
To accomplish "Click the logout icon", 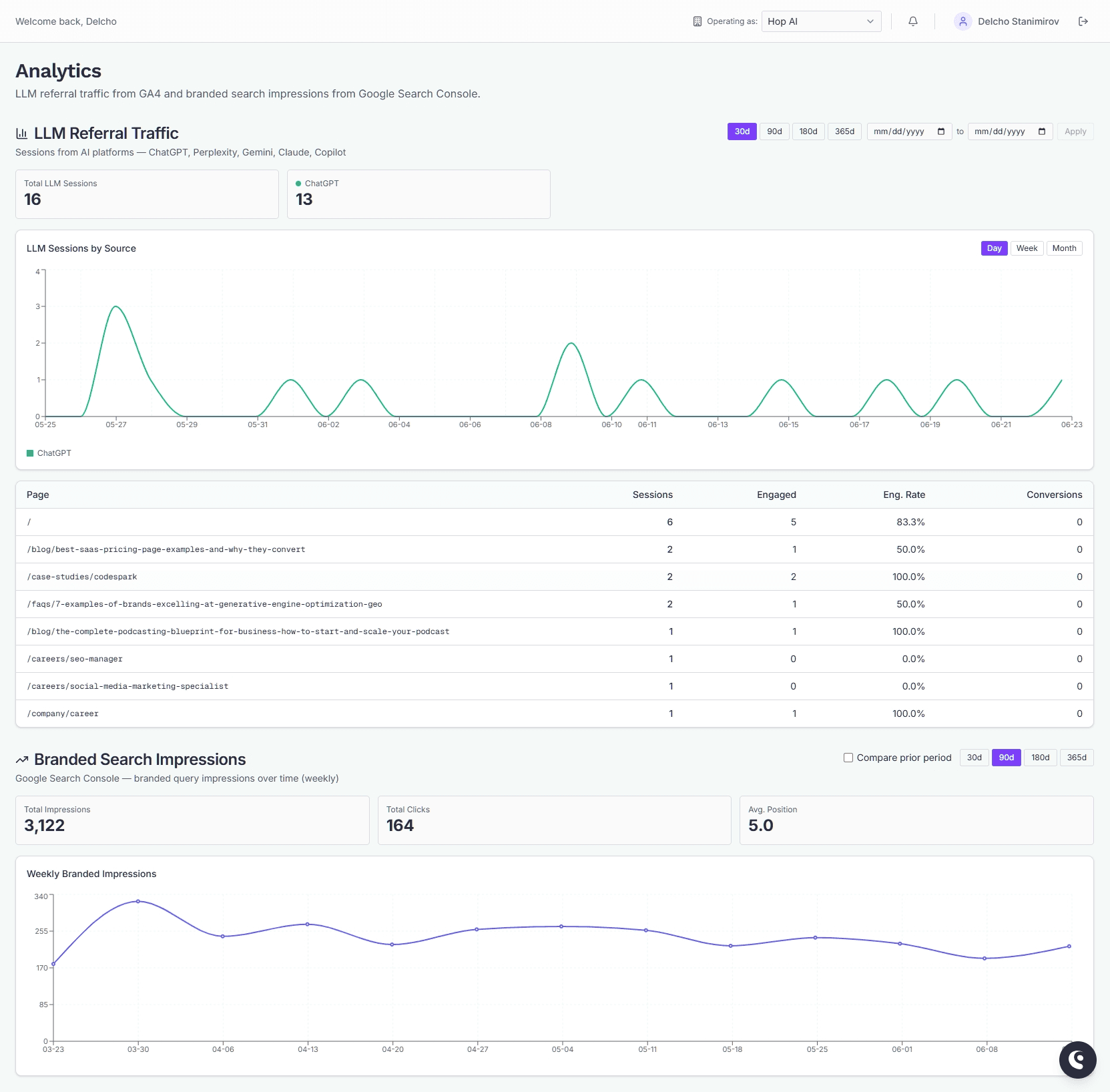I will [1083, 21].
